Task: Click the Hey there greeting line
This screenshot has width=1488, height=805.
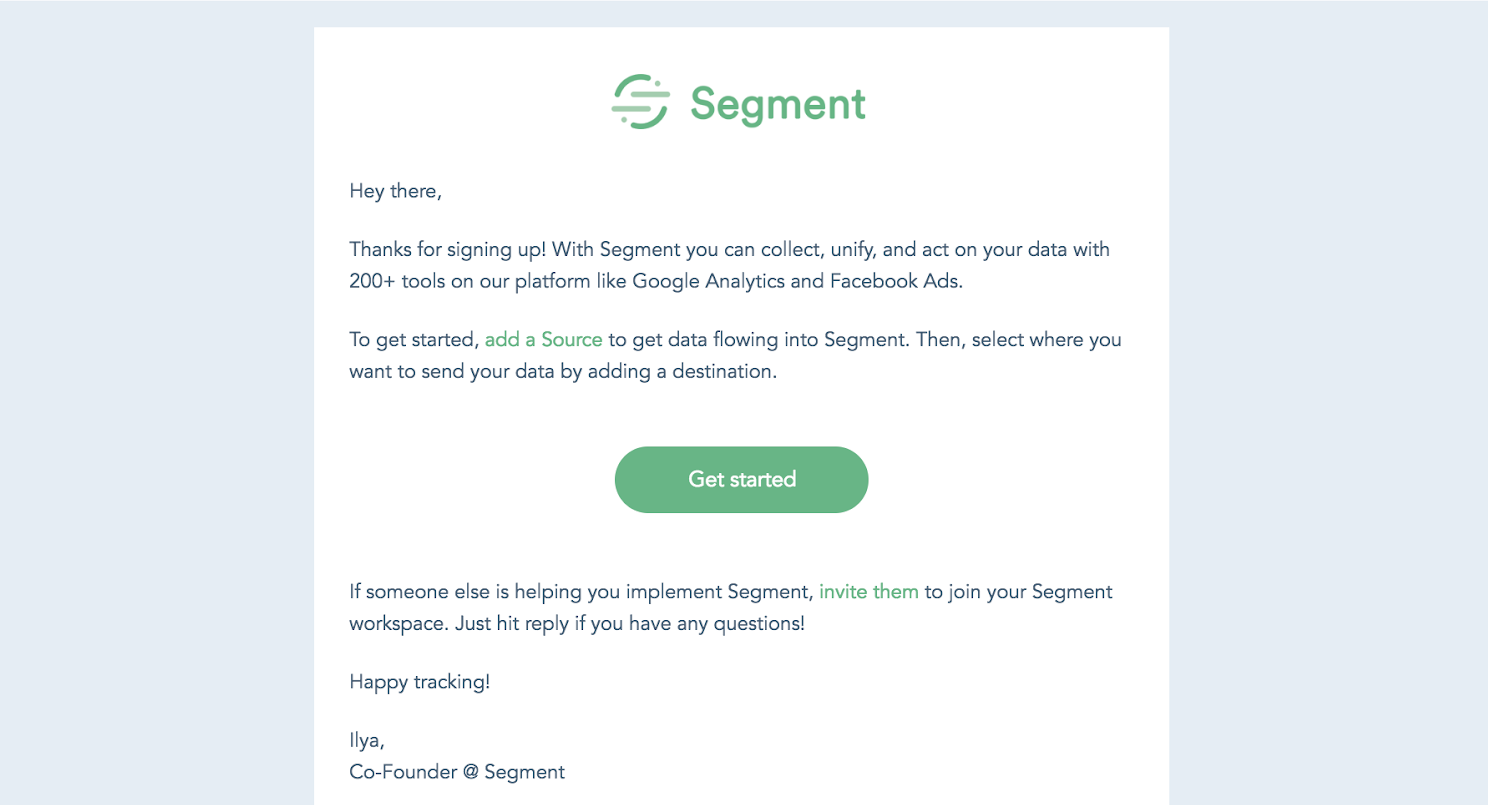Action: coord(396,190)
